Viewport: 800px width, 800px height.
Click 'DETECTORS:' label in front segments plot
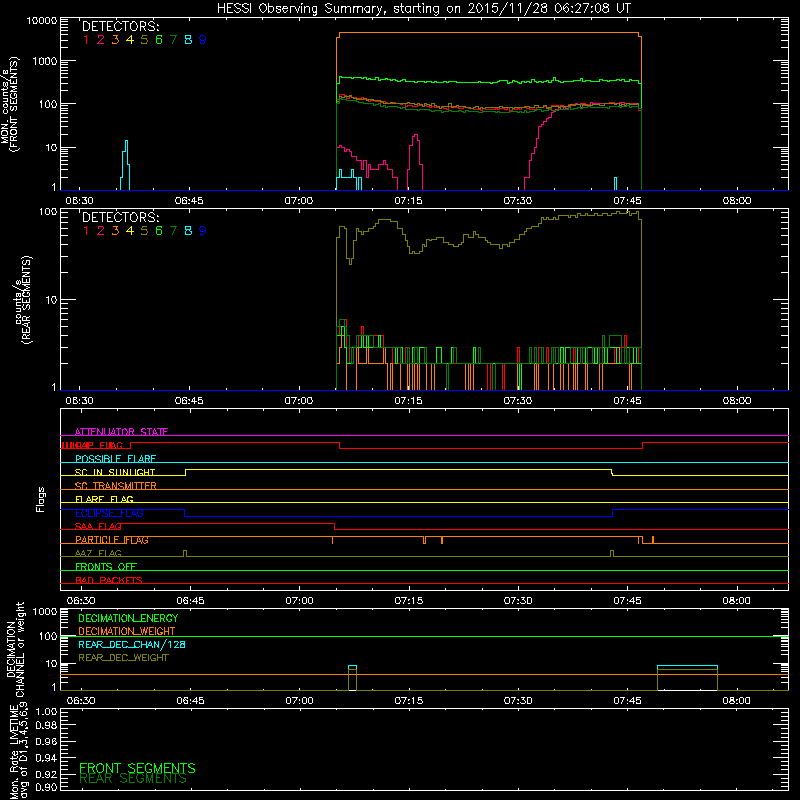click(x=120, y=26)
